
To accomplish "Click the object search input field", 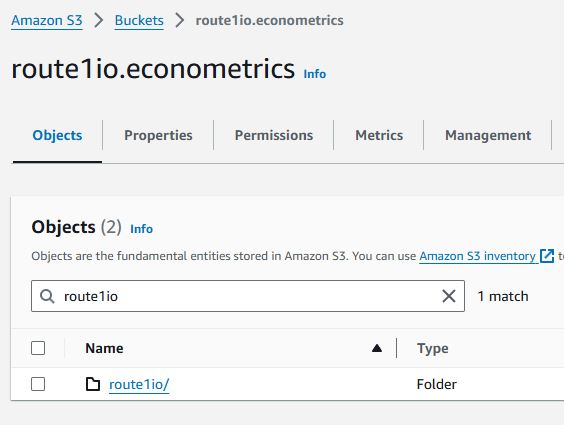I will tap(248, 296).
